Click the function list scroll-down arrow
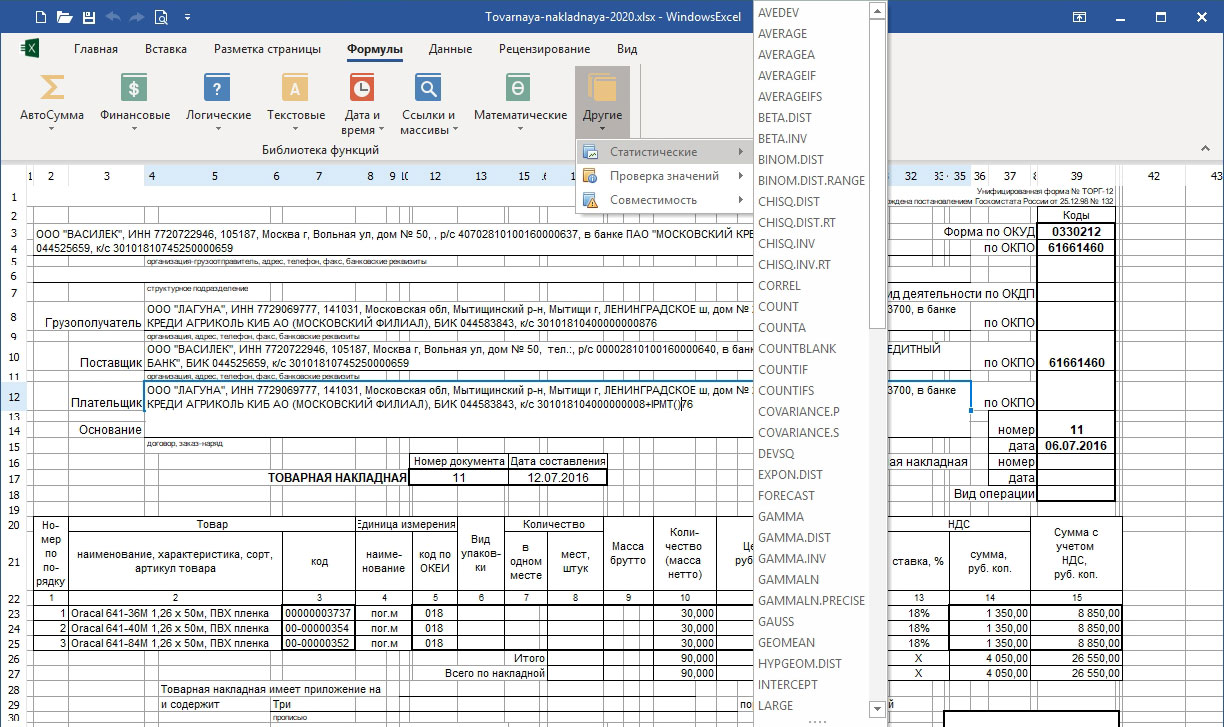Screen dimensions: 1224x727 877,709
